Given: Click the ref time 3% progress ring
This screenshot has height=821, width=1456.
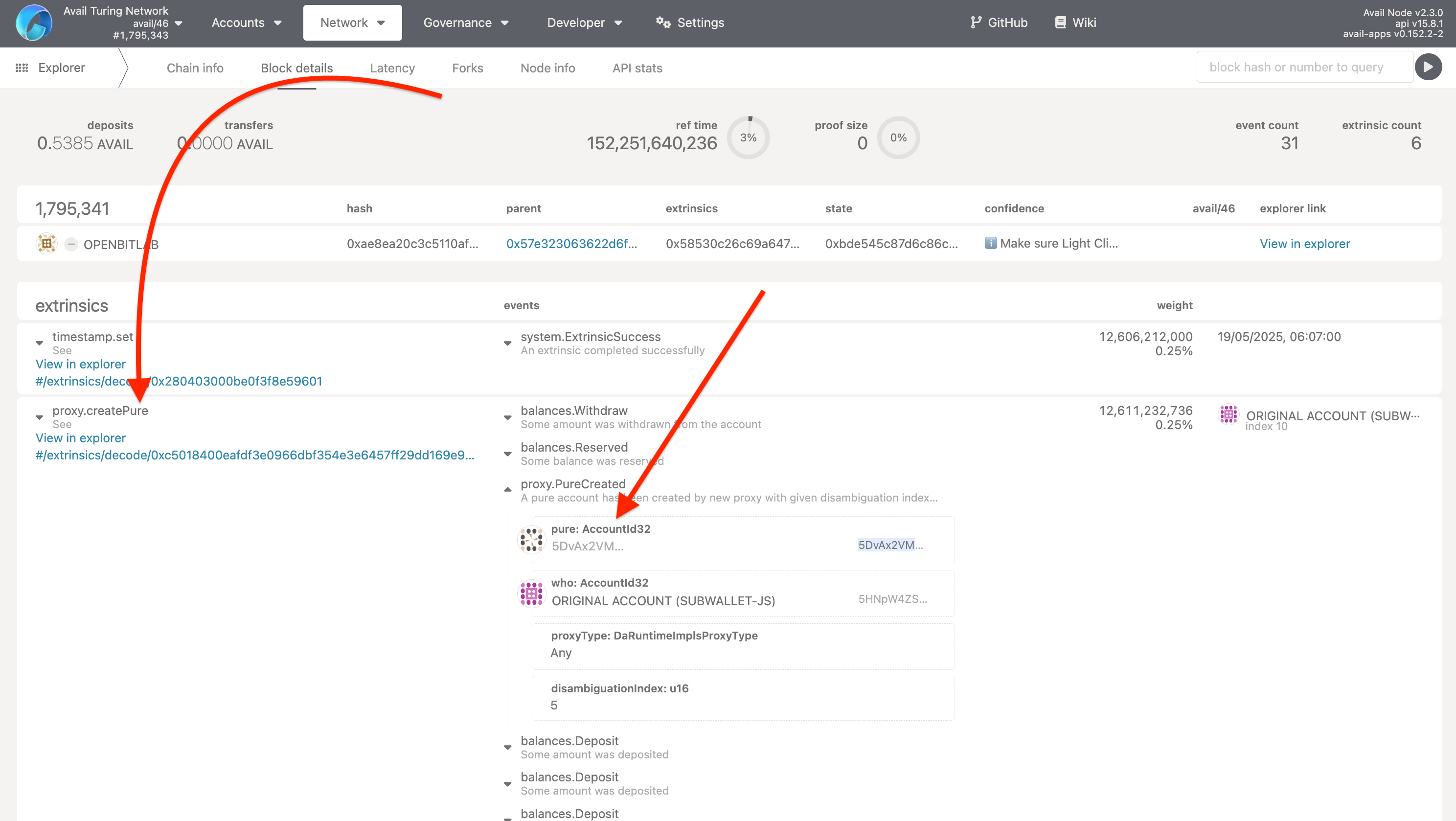Looking at the screenshot, I should [749, 137].
